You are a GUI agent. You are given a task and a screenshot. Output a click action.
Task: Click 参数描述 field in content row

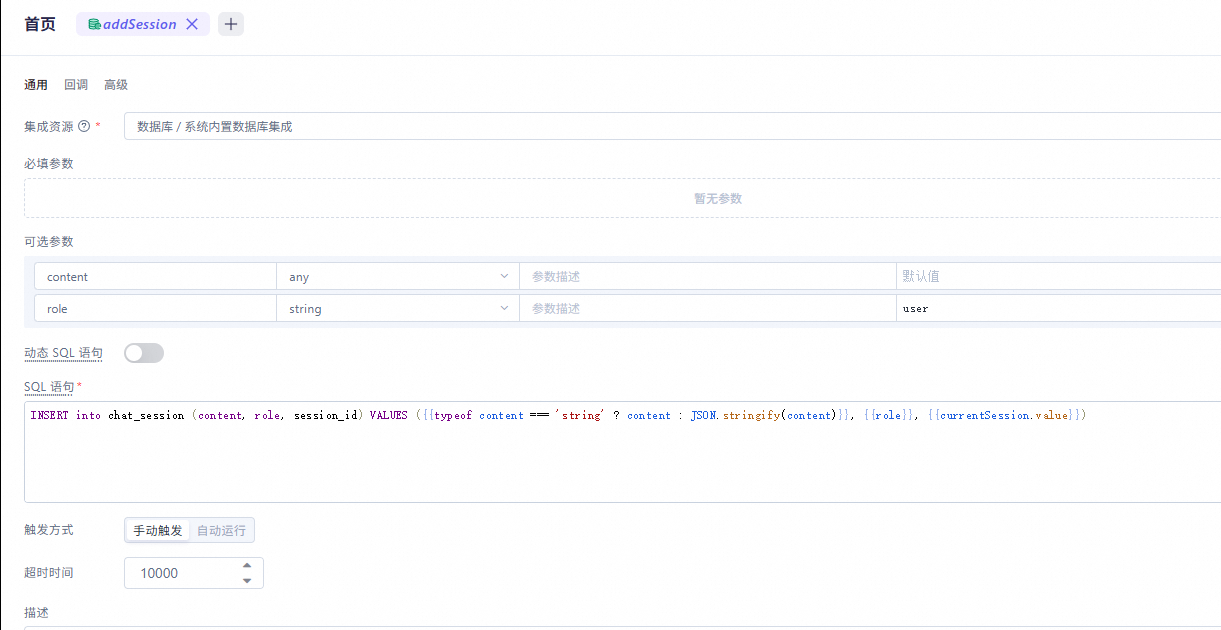[707, 277]
